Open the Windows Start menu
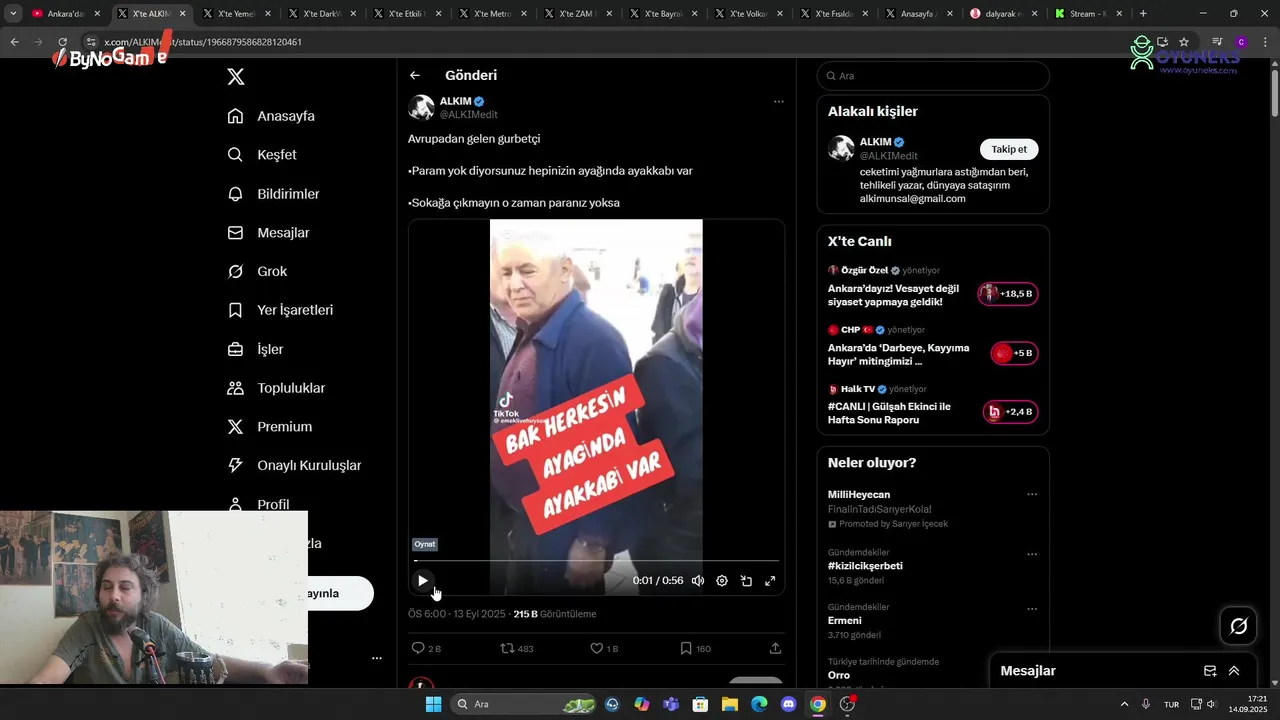This screenshot has height=720, width=1280. [x=433, y=704]
